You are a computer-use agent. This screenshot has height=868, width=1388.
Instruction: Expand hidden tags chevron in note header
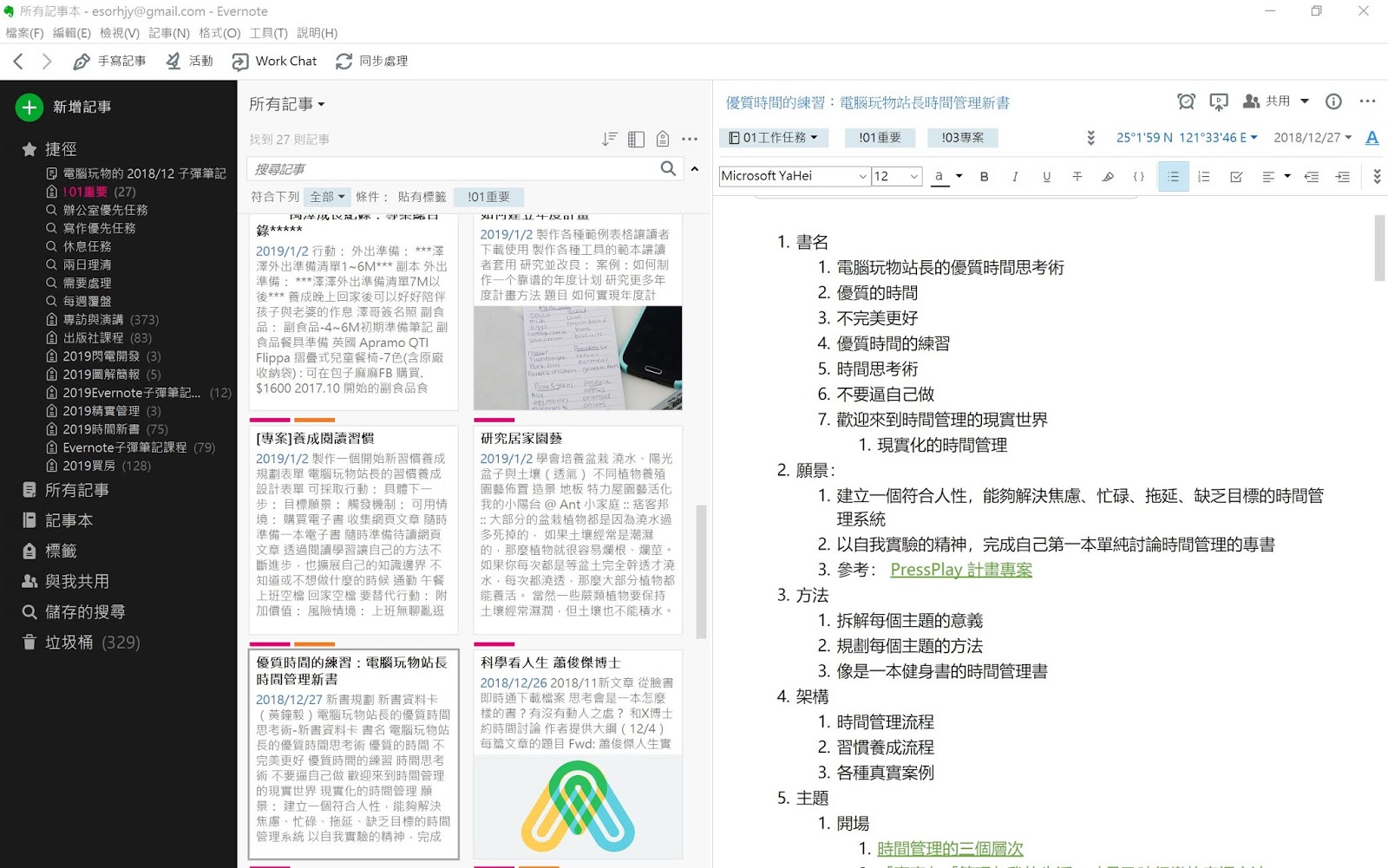[1090, 138]
